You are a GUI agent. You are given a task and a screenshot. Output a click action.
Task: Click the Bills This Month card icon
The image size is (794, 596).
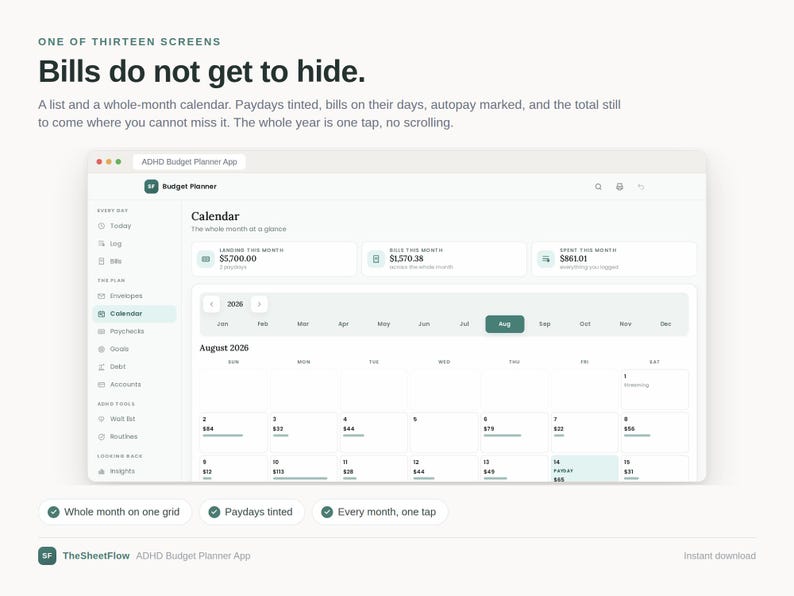point(376,259)
